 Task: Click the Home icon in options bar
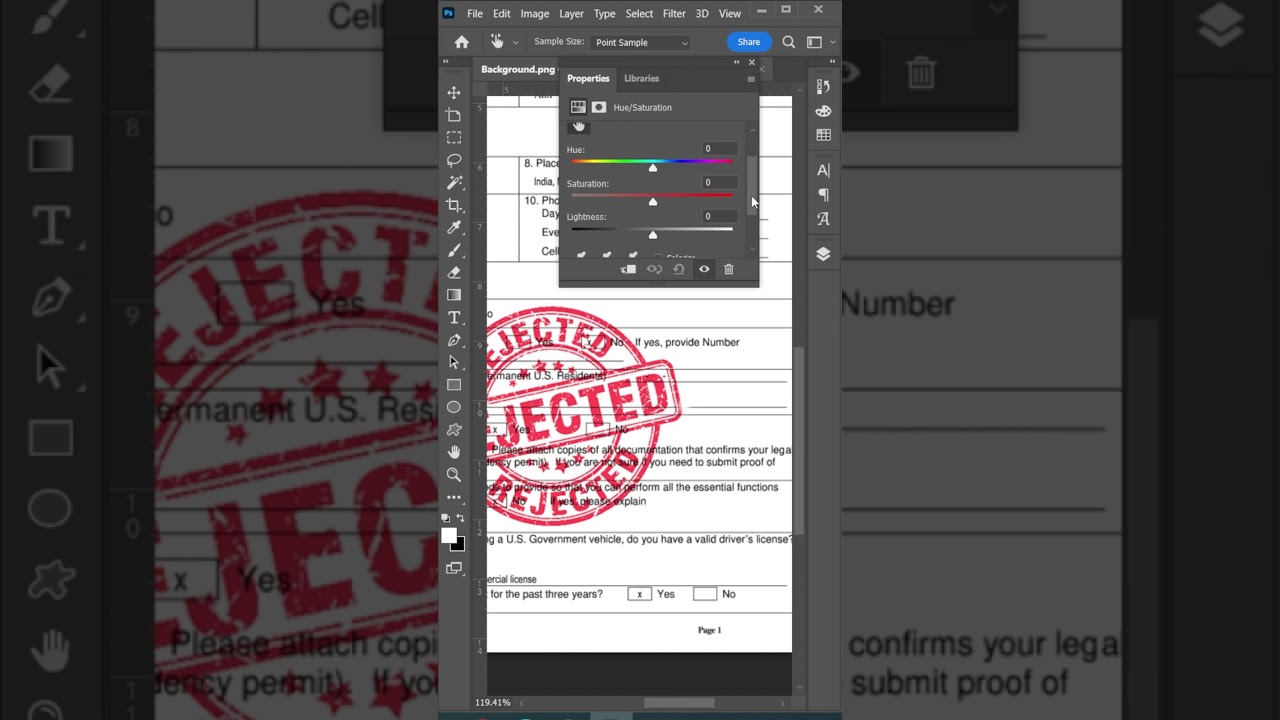462,42
